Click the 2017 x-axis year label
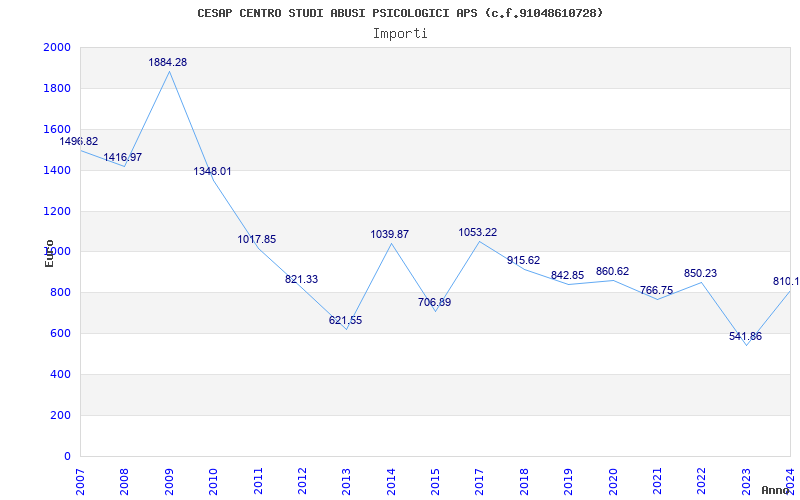Image resolution: width=800 pixels, height=500 pixels. click(479, 481)
